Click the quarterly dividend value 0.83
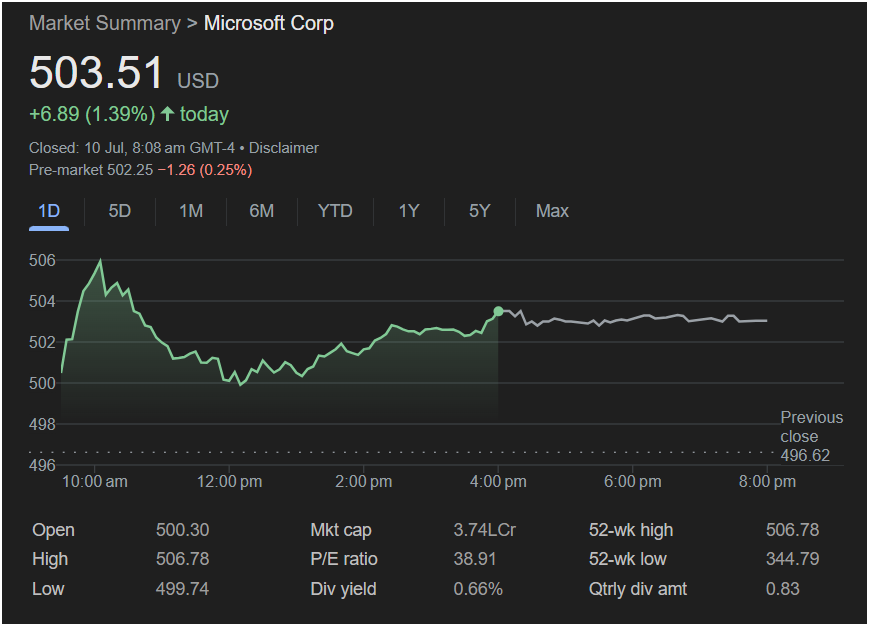Viewport: 869px width, 626px height. (783, 589)
